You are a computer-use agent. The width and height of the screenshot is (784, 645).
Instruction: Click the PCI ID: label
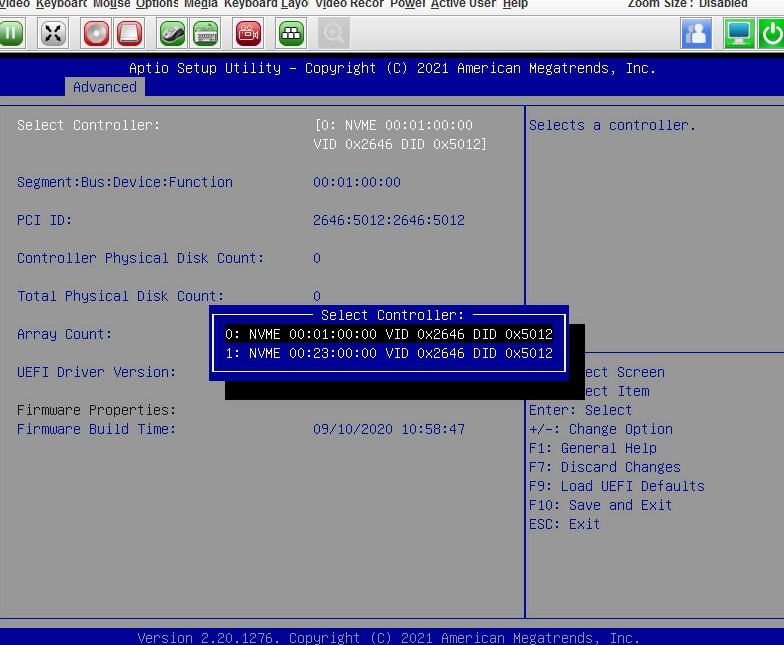[44, 220]
